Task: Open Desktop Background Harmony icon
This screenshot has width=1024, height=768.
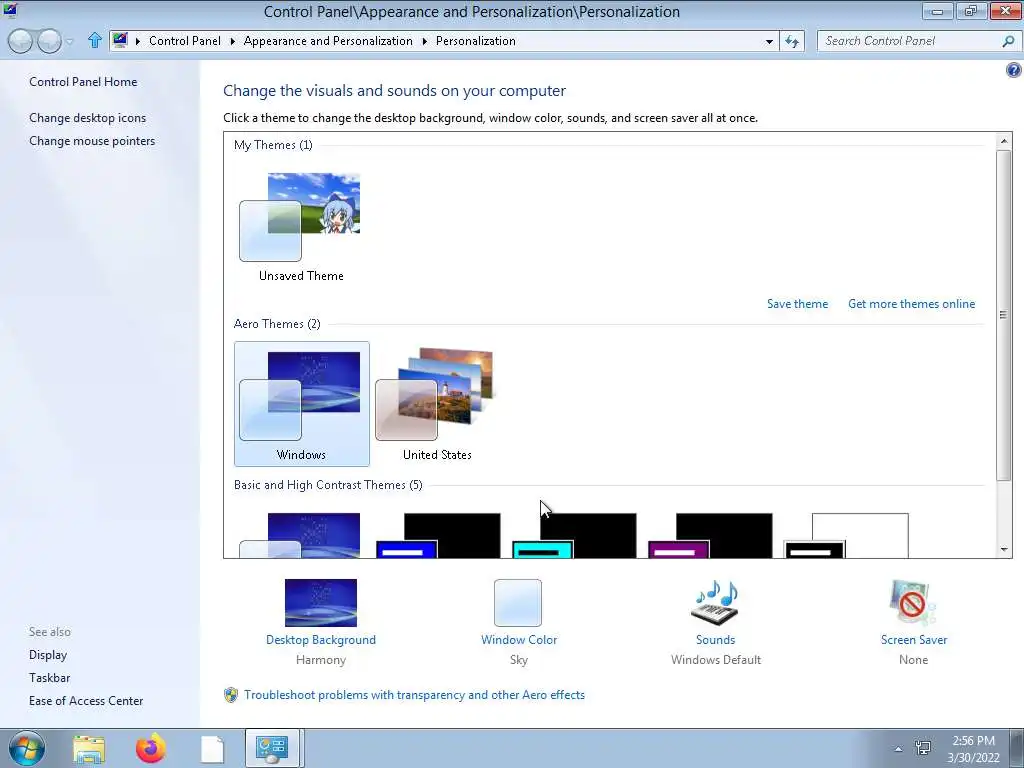Action: point(321,603)
